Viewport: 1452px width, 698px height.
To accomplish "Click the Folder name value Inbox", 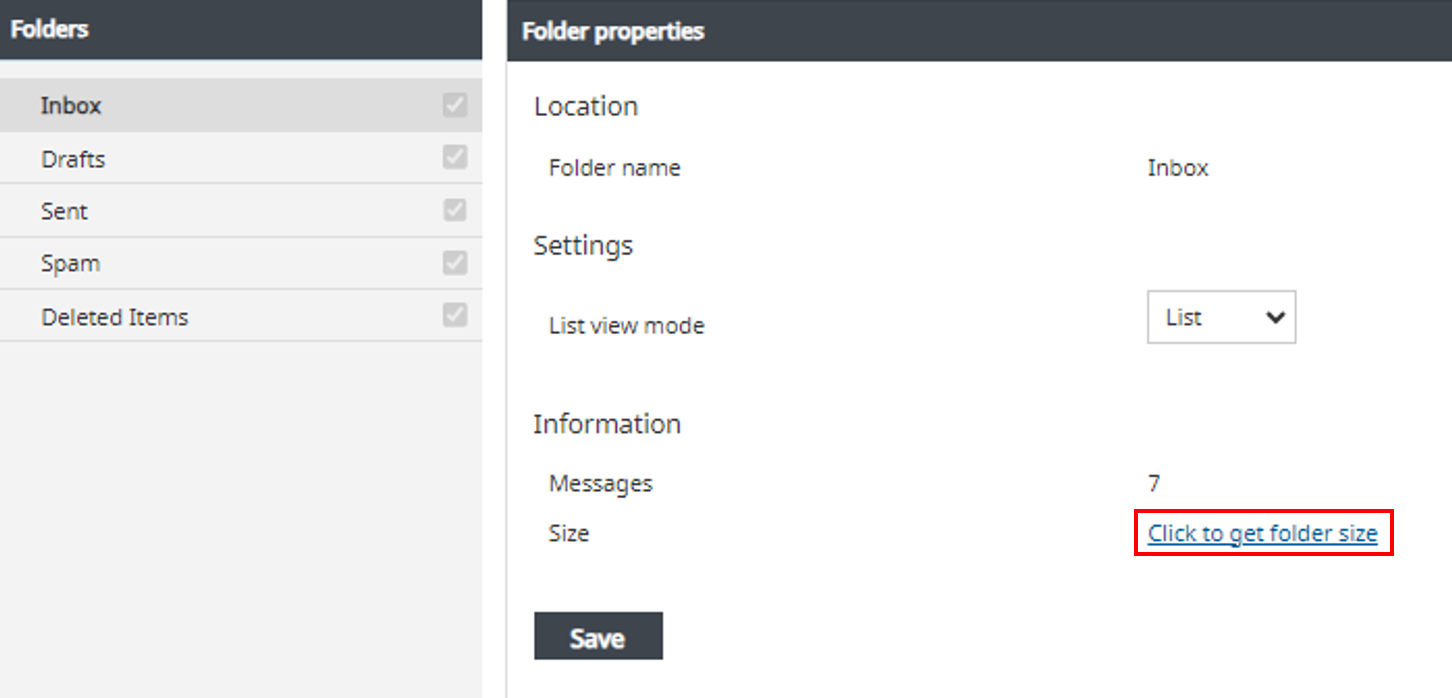I will (1177, 167).
